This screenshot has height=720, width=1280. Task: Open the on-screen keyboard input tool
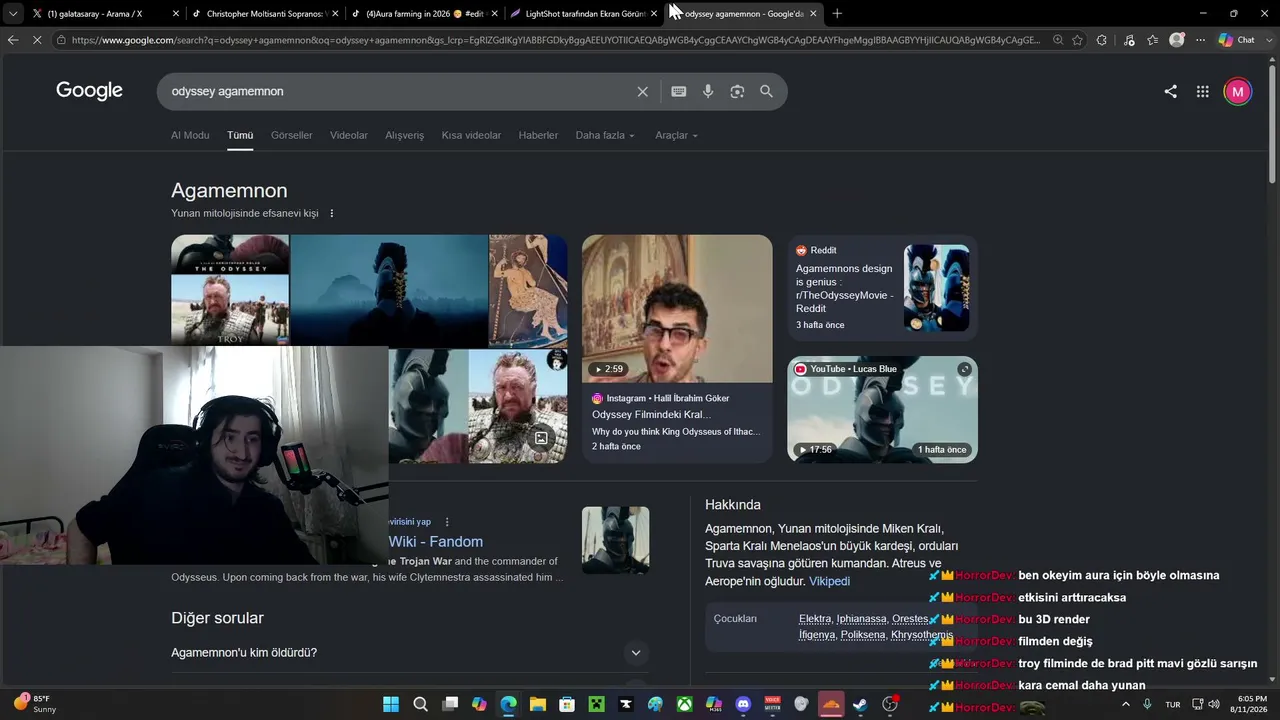679,91
